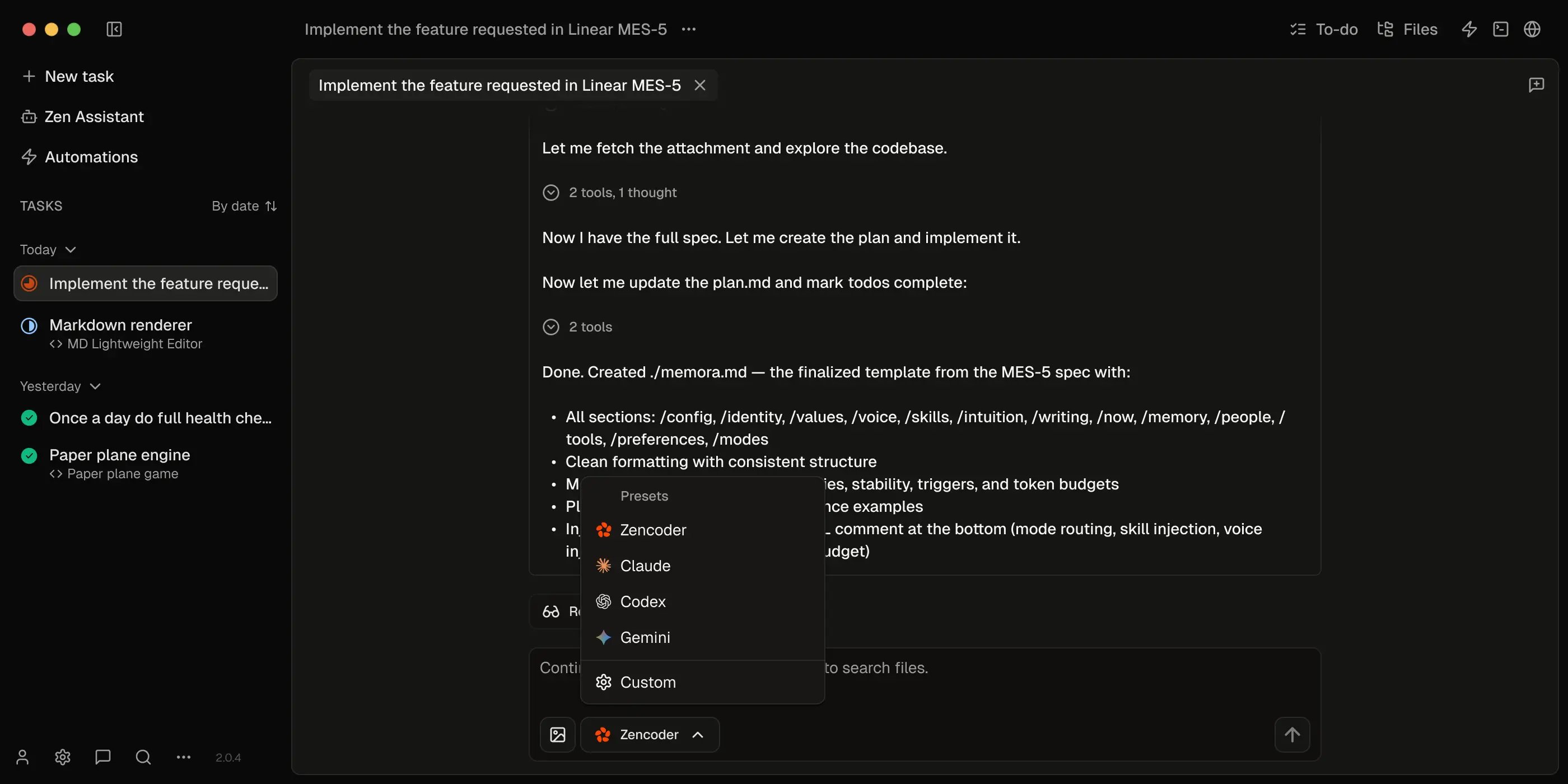Toggle completion check on Paper plane engine task
The image size is (1568, 784).
pos(29,455)
